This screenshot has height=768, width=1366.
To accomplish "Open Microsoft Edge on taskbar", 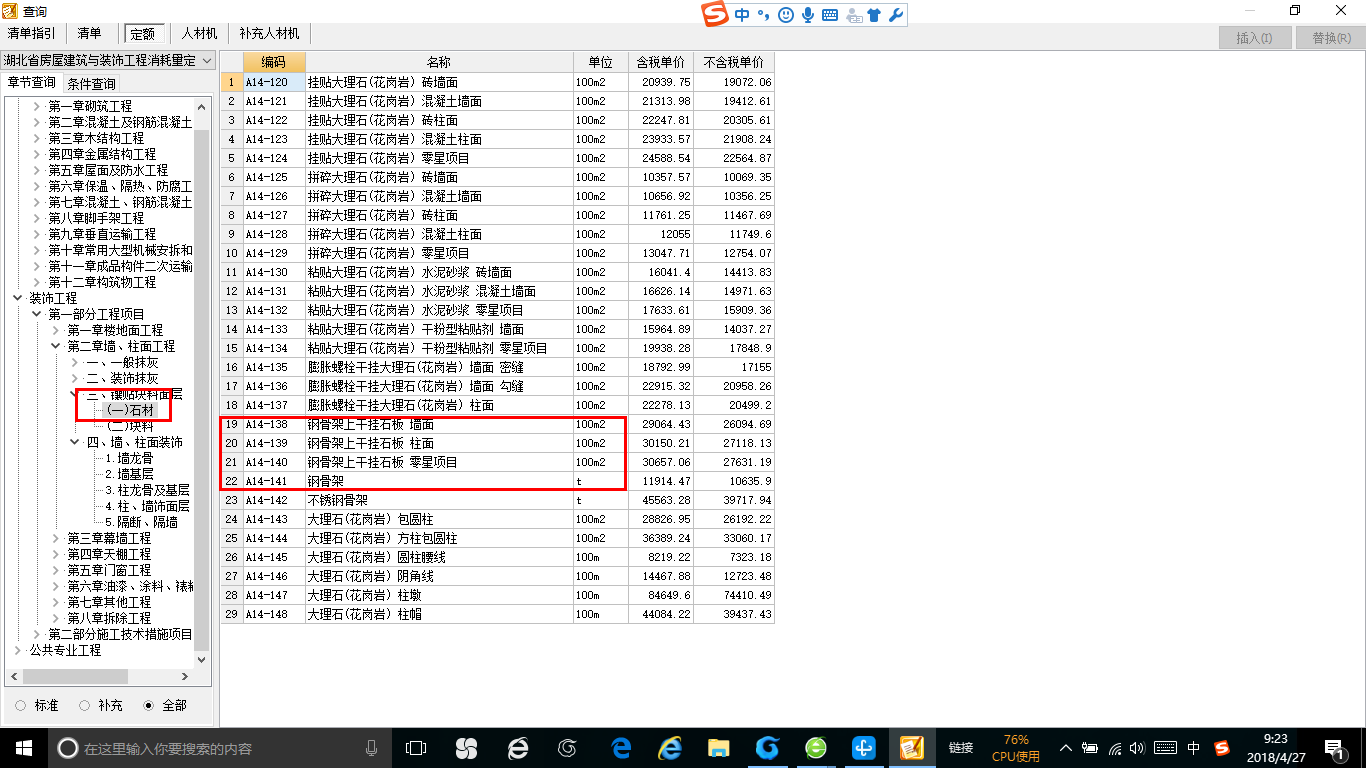I will (621, 748).
